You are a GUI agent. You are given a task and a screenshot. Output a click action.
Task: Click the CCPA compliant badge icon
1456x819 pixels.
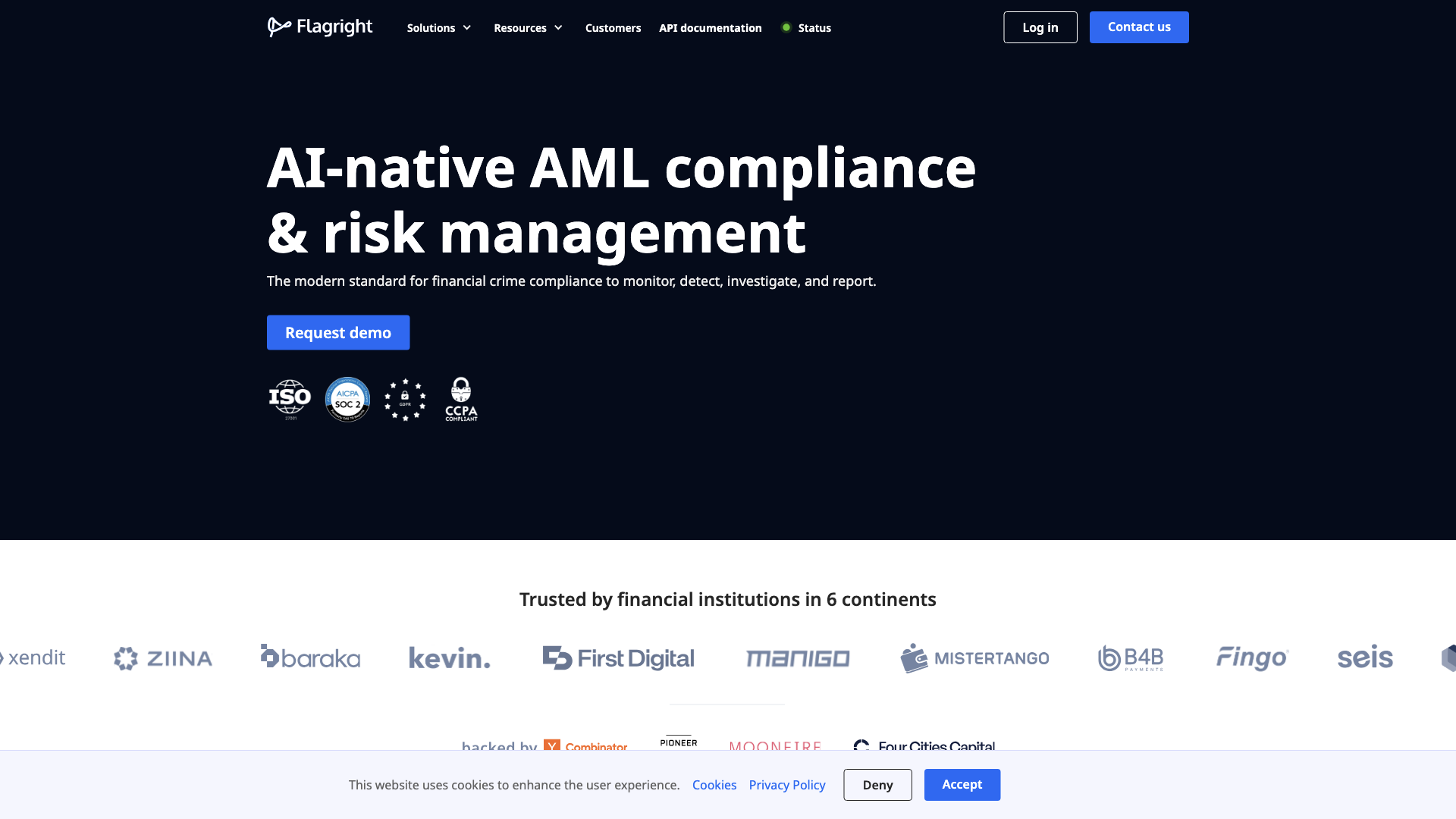[x=461, y=399]
